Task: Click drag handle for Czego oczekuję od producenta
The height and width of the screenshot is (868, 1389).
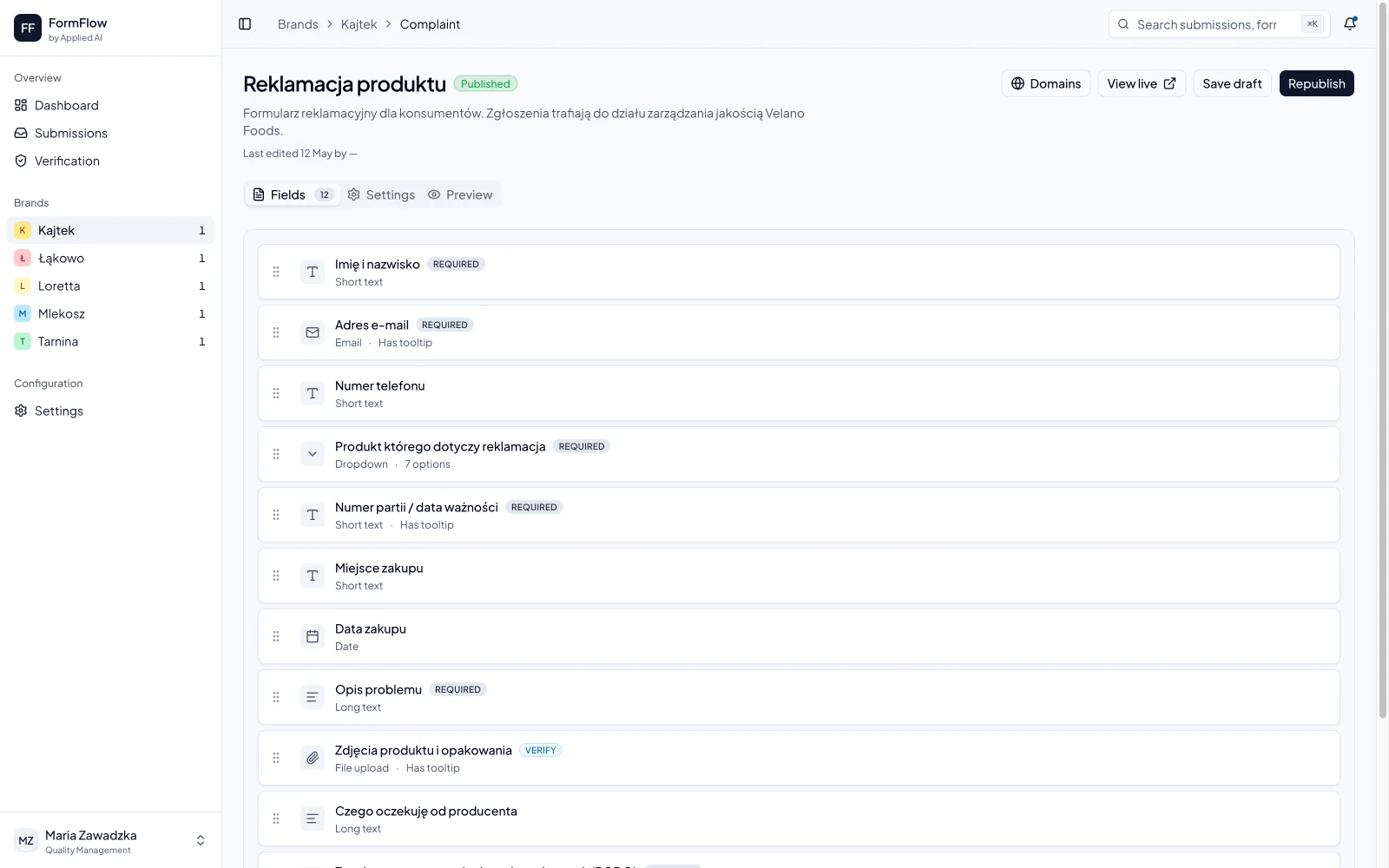Action: click(x=276, y=819)
